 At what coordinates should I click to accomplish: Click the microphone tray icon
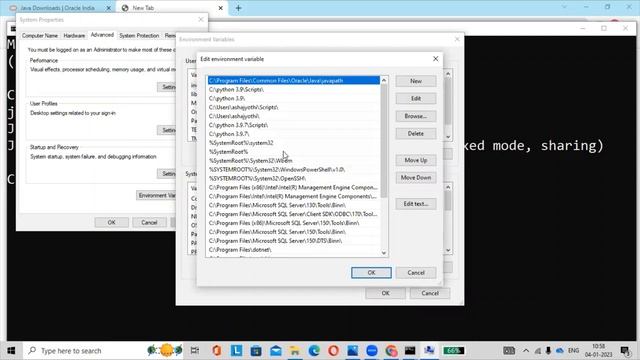pos(548,351)
